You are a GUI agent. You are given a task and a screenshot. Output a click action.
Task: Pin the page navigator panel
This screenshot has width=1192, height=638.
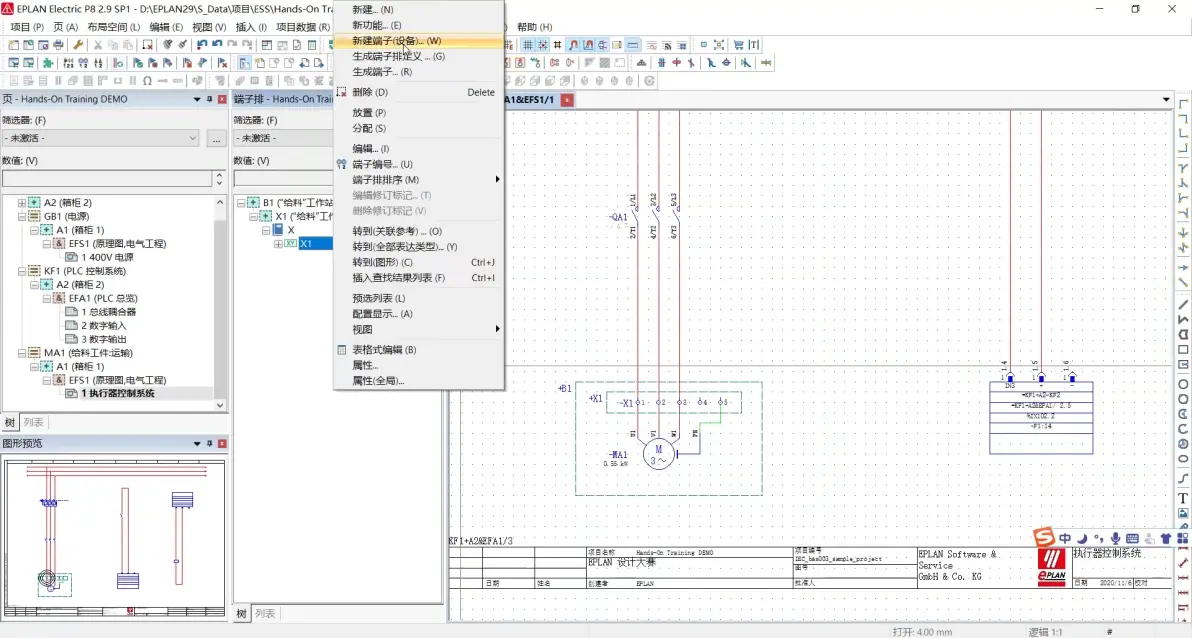(x=209, y=99)
